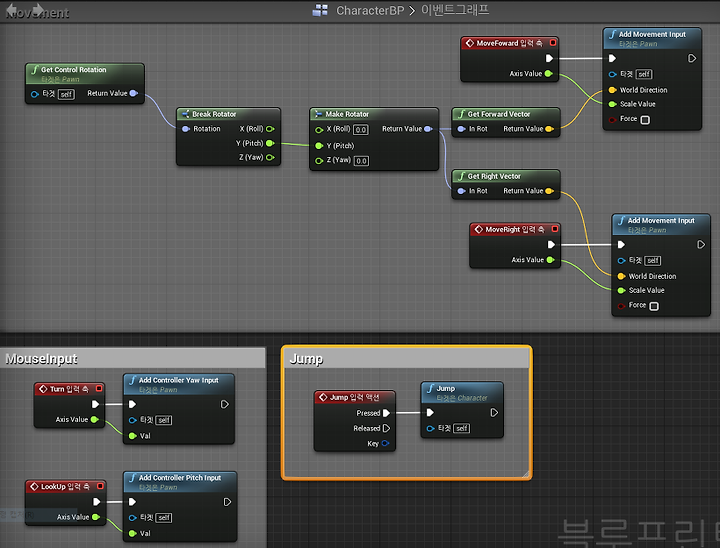Screen dimensions: 720x548
Task: Click the Y (Pitch) input pin on Make Rotator
Action: [319, 146]
